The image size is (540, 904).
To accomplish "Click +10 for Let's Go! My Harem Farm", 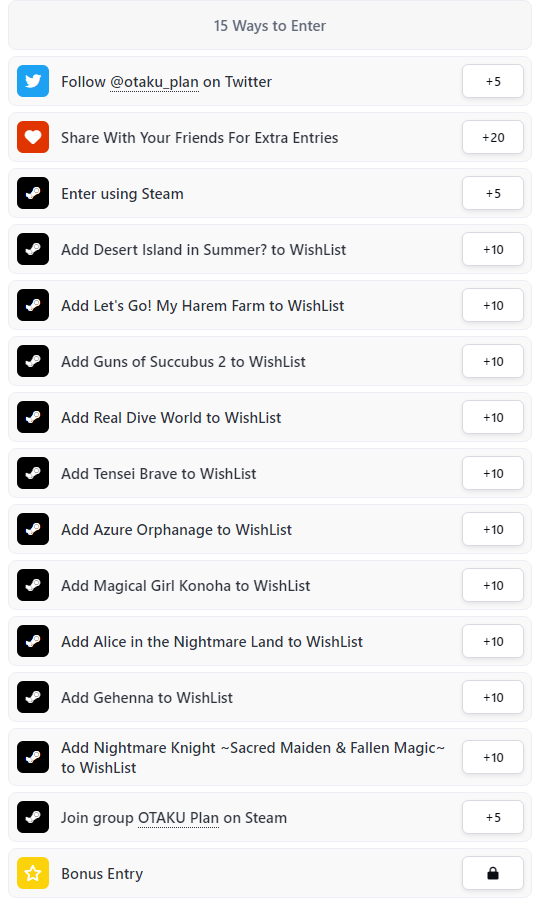I will (x=493, y=305).
